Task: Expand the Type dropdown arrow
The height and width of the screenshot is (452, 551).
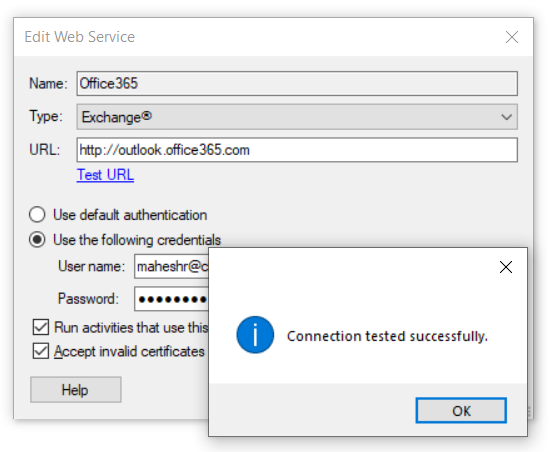Action: pyautogui.click(x=506, y=117)
